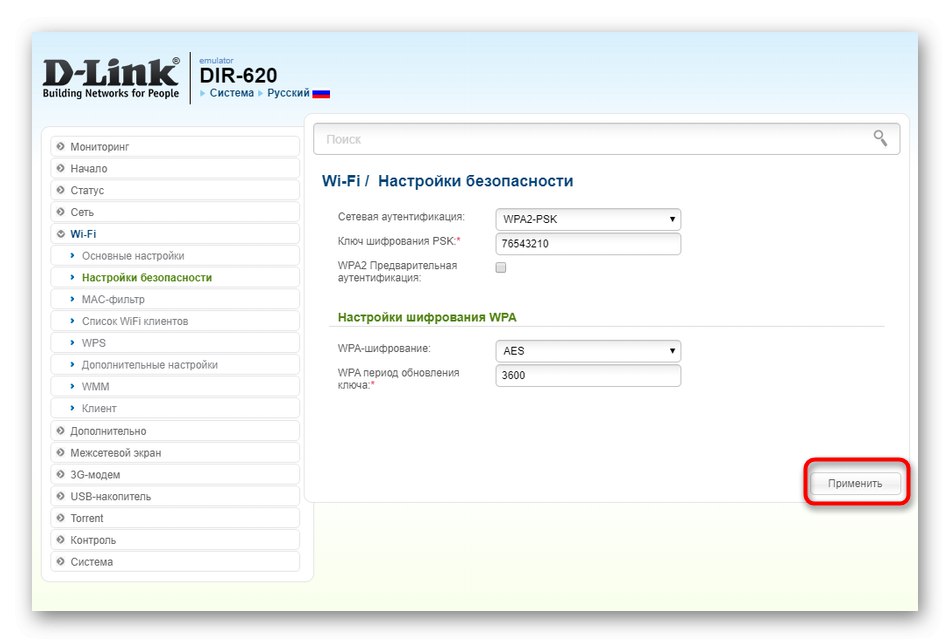Click the PSK encryption key field
The image size is (950, 643).
pos(588,244)
